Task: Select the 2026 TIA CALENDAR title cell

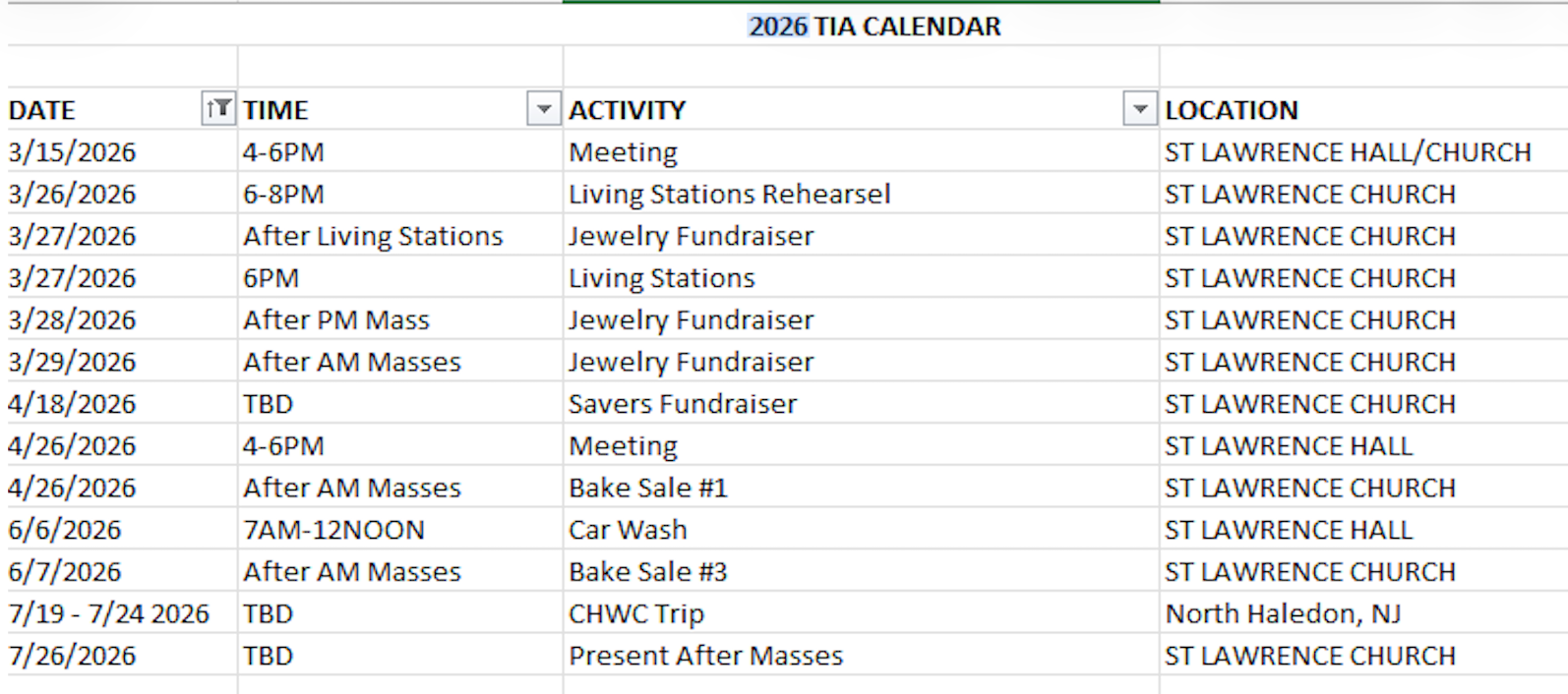Action: (x=874, y=27)
